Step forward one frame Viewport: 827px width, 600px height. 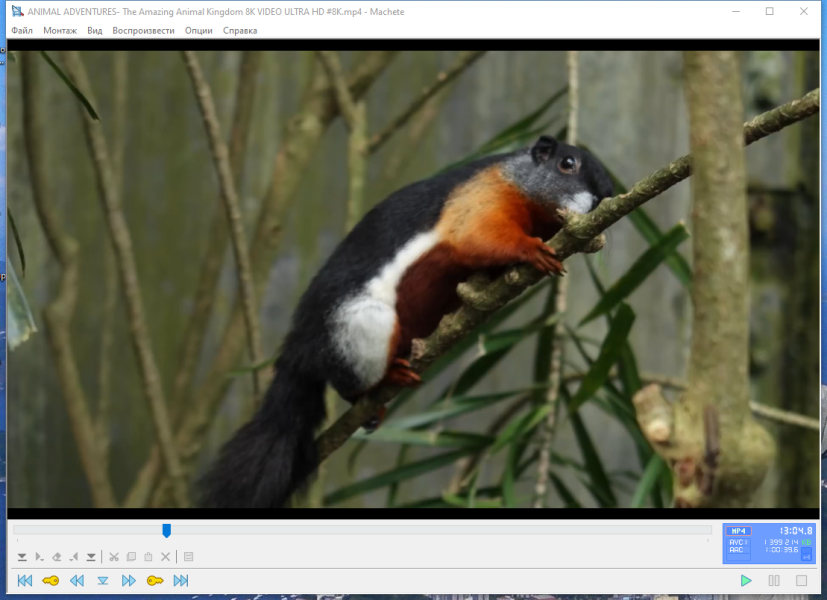tap(129, 580)
